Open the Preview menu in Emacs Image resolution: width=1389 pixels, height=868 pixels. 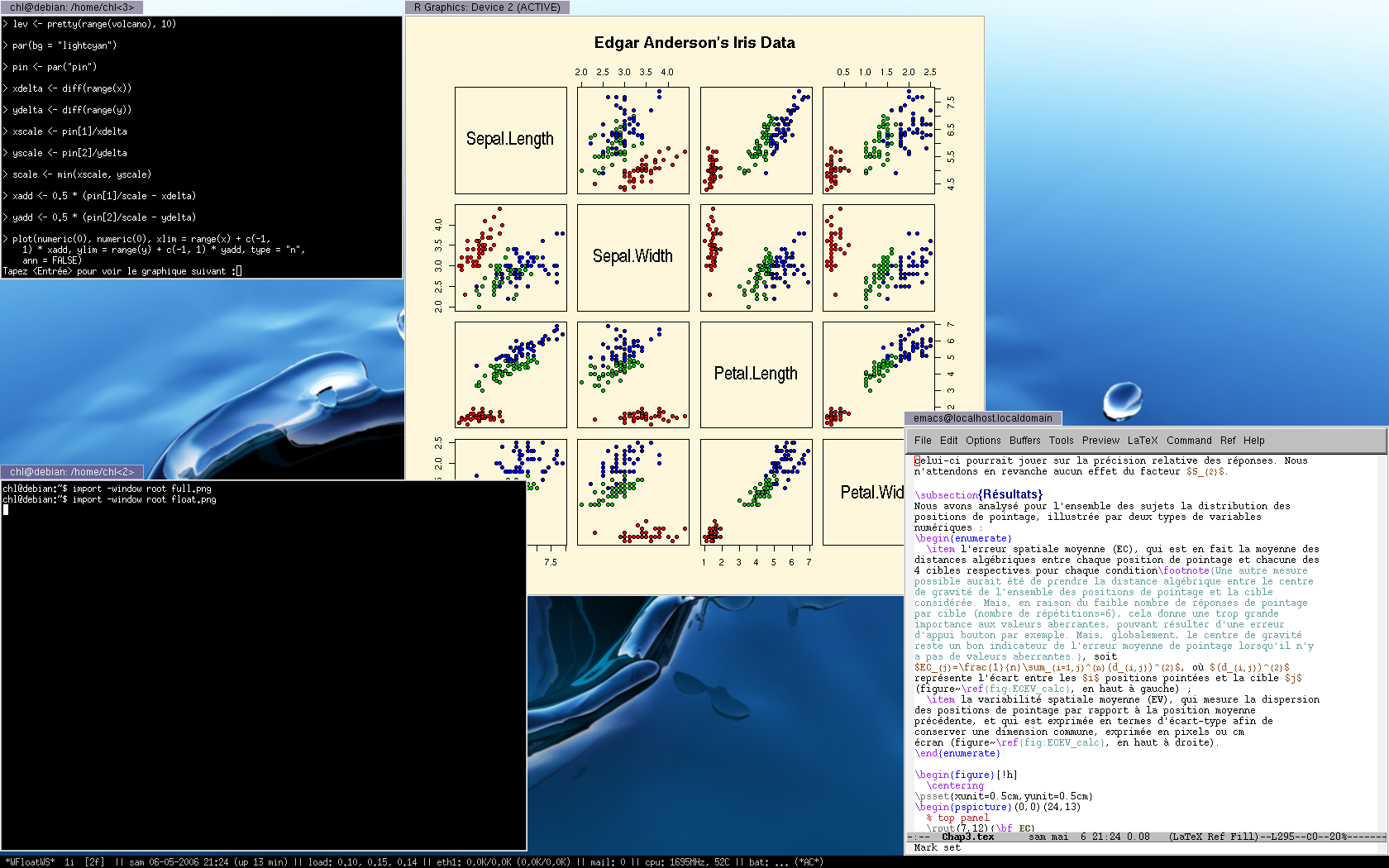pos(1100,441)
